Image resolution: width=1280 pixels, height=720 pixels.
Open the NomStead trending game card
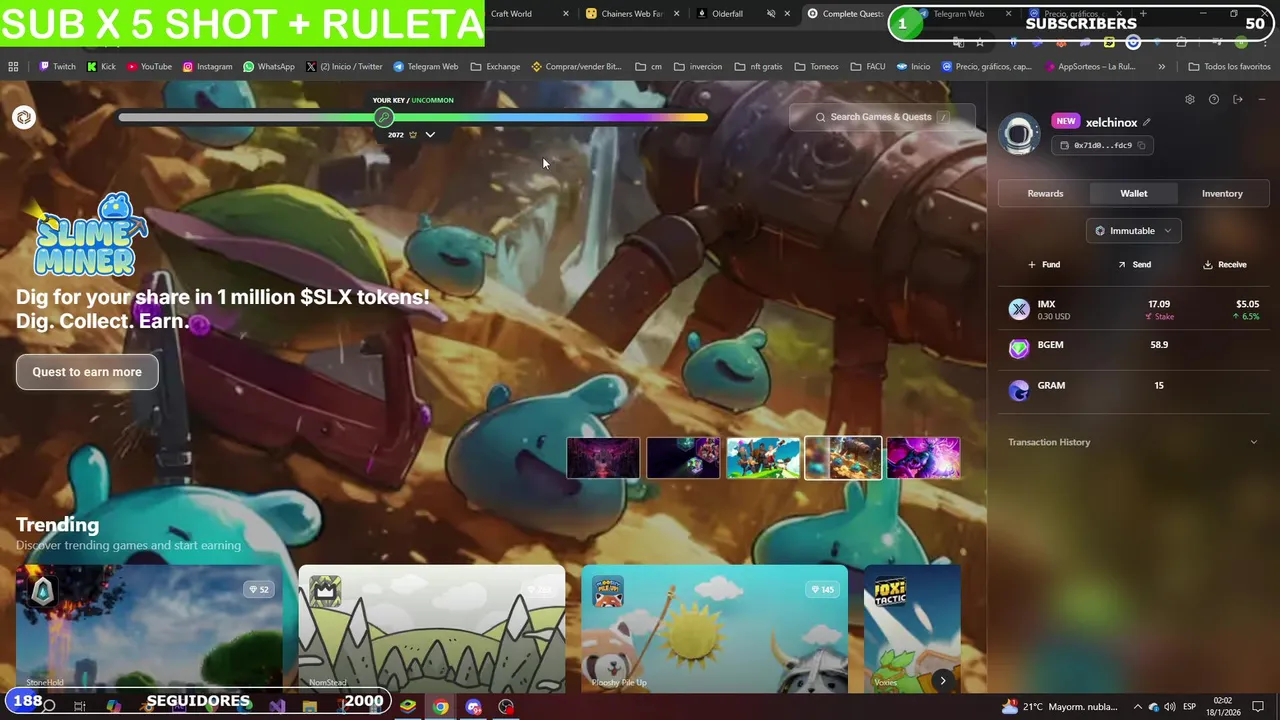point(432,629)
